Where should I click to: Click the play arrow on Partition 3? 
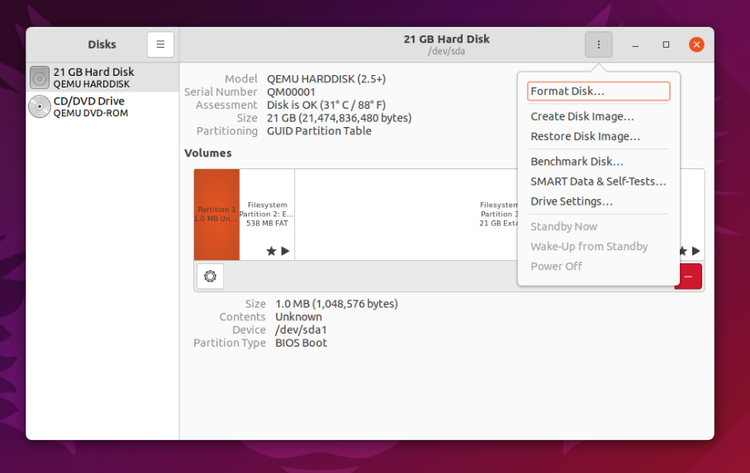coord(696,251)
